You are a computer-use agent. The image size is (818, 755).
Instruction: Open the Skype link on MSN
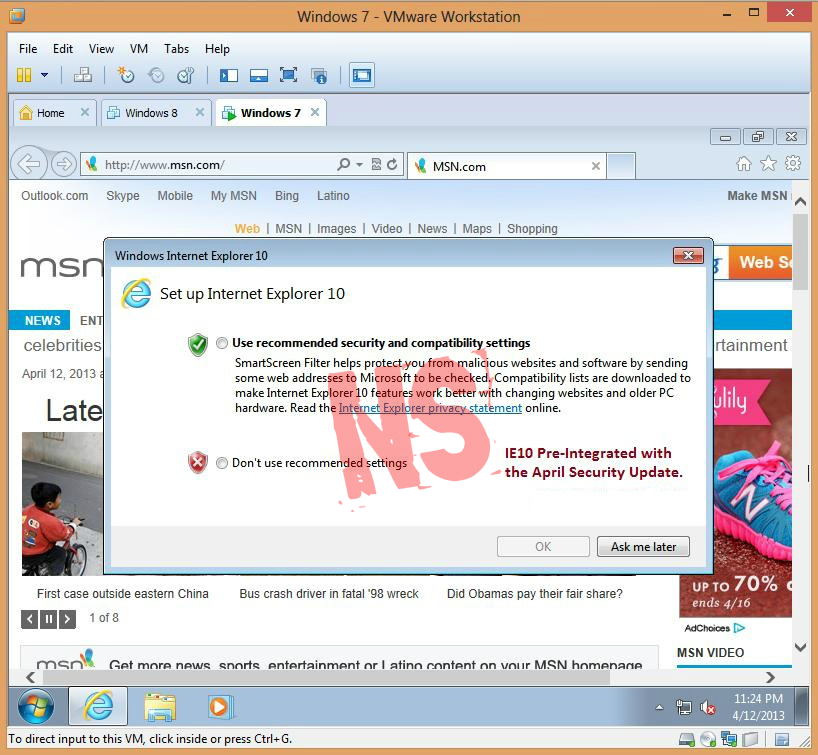tap(123, 196)
